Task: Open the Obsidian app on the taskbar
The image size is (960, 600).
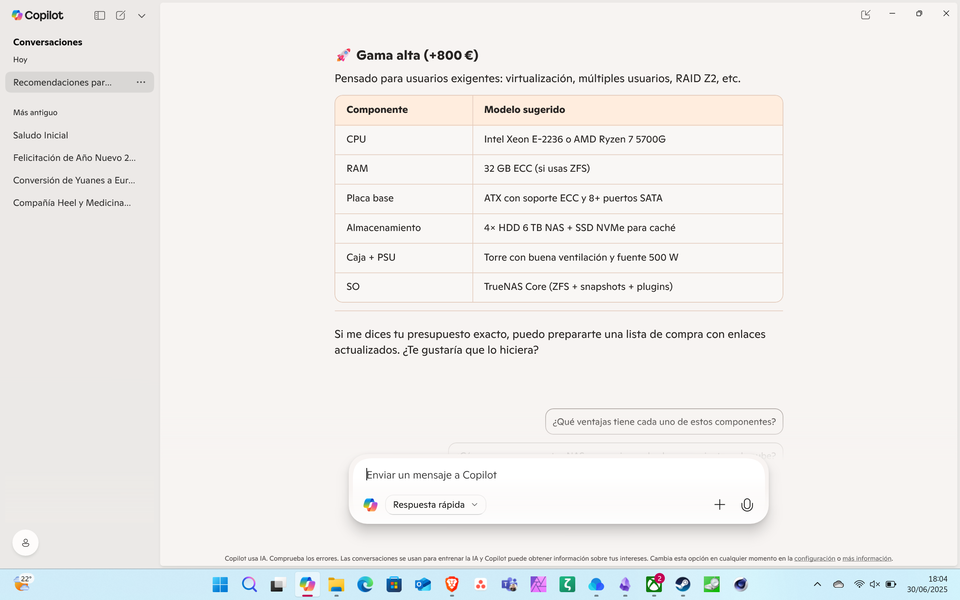Action: (624, 585)
